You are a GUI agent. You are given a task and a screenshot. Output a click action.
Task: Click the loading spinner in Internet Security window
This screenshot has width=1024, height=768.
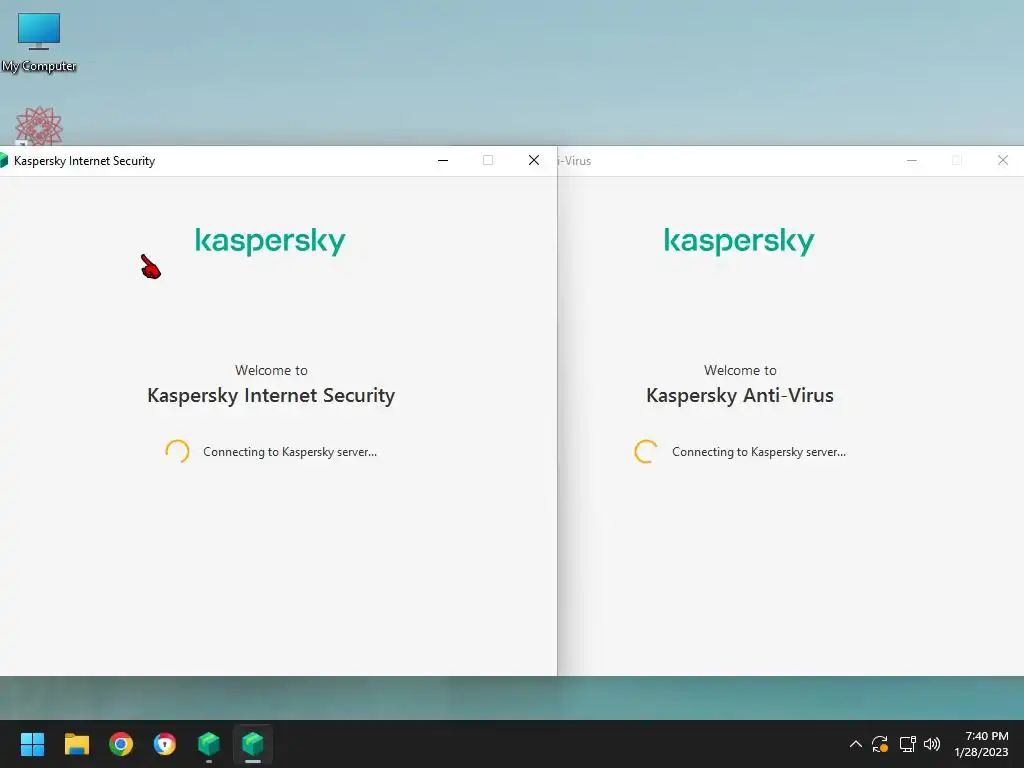pos(177,451)
